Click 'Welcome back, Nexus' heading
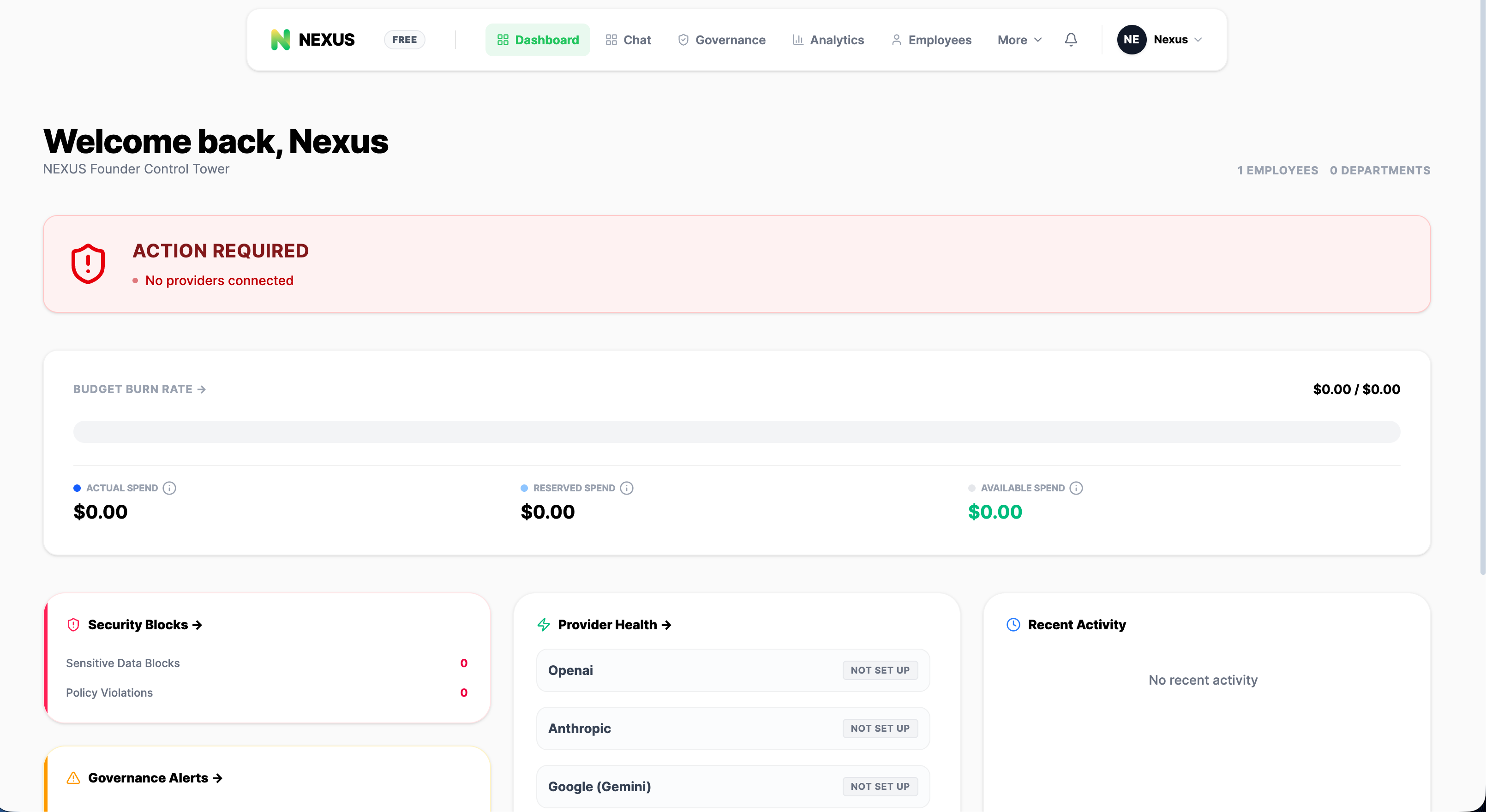 coord(216,141)
